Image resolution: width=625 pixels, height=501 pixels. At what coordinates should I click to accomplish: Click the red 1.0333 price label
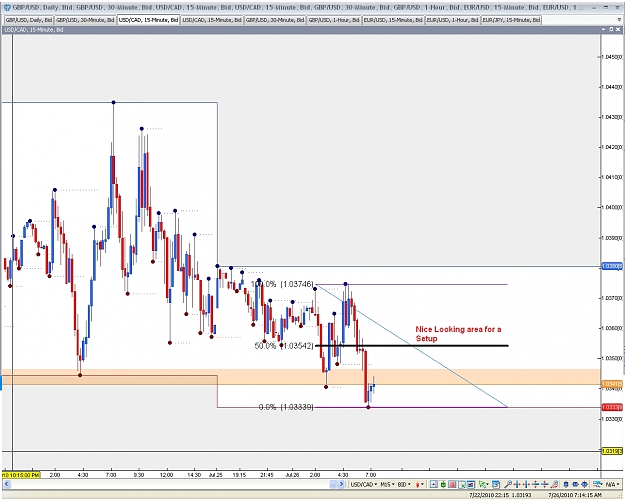point(611,407)
